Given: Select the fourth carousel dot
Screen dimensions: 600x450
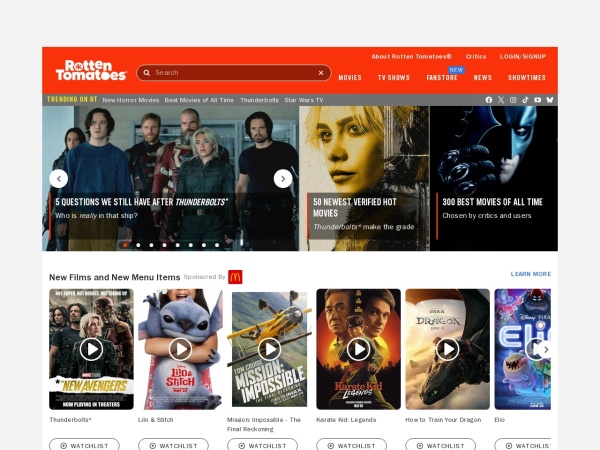Looking at the screenshot, I should (165, 245).
